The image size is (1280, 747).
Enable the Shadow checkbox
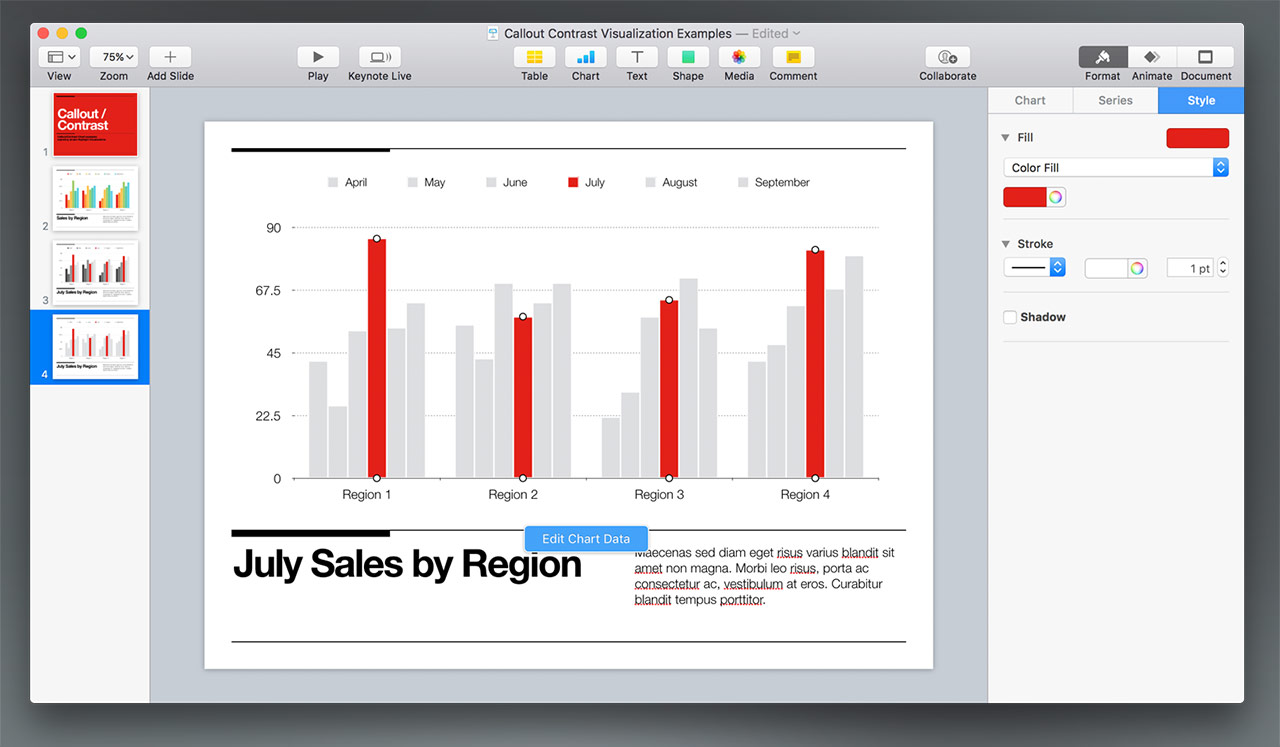(x=1010, y=317)
